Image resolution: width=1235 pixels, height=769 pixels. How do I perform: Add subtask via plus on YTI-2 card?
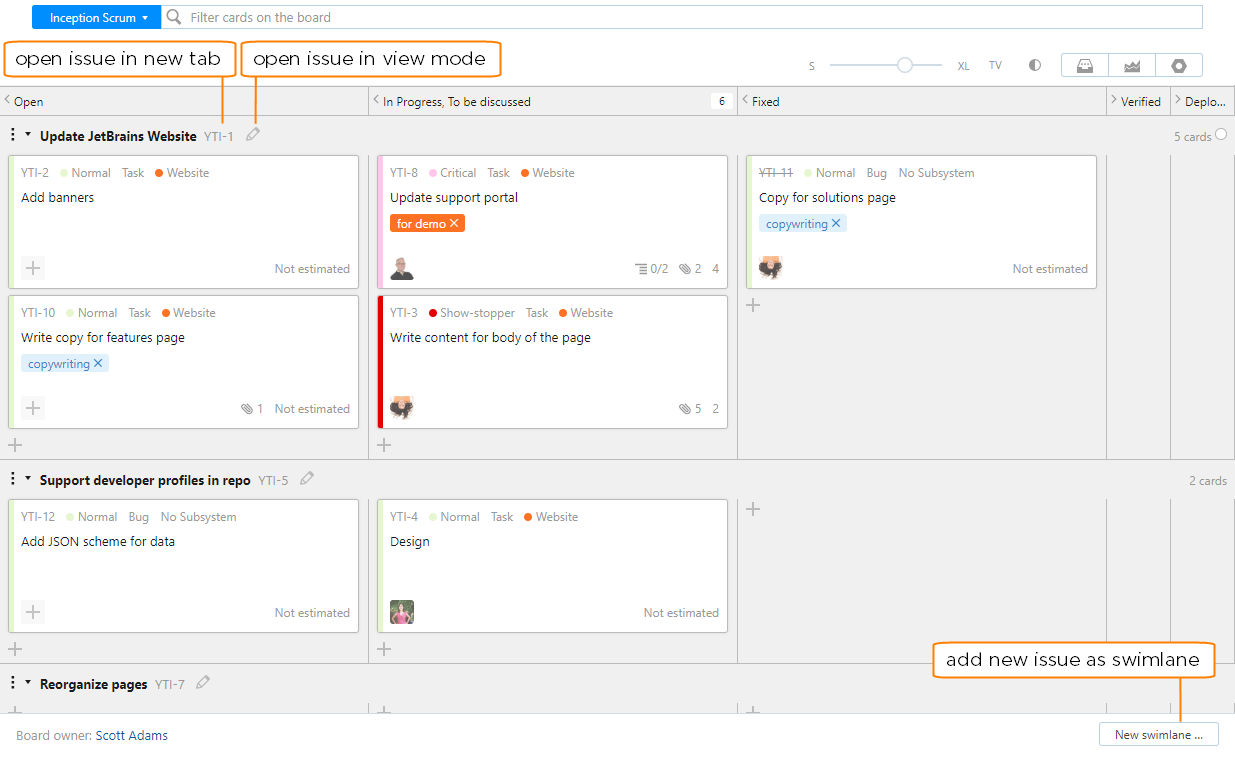(x=33, y=268)
